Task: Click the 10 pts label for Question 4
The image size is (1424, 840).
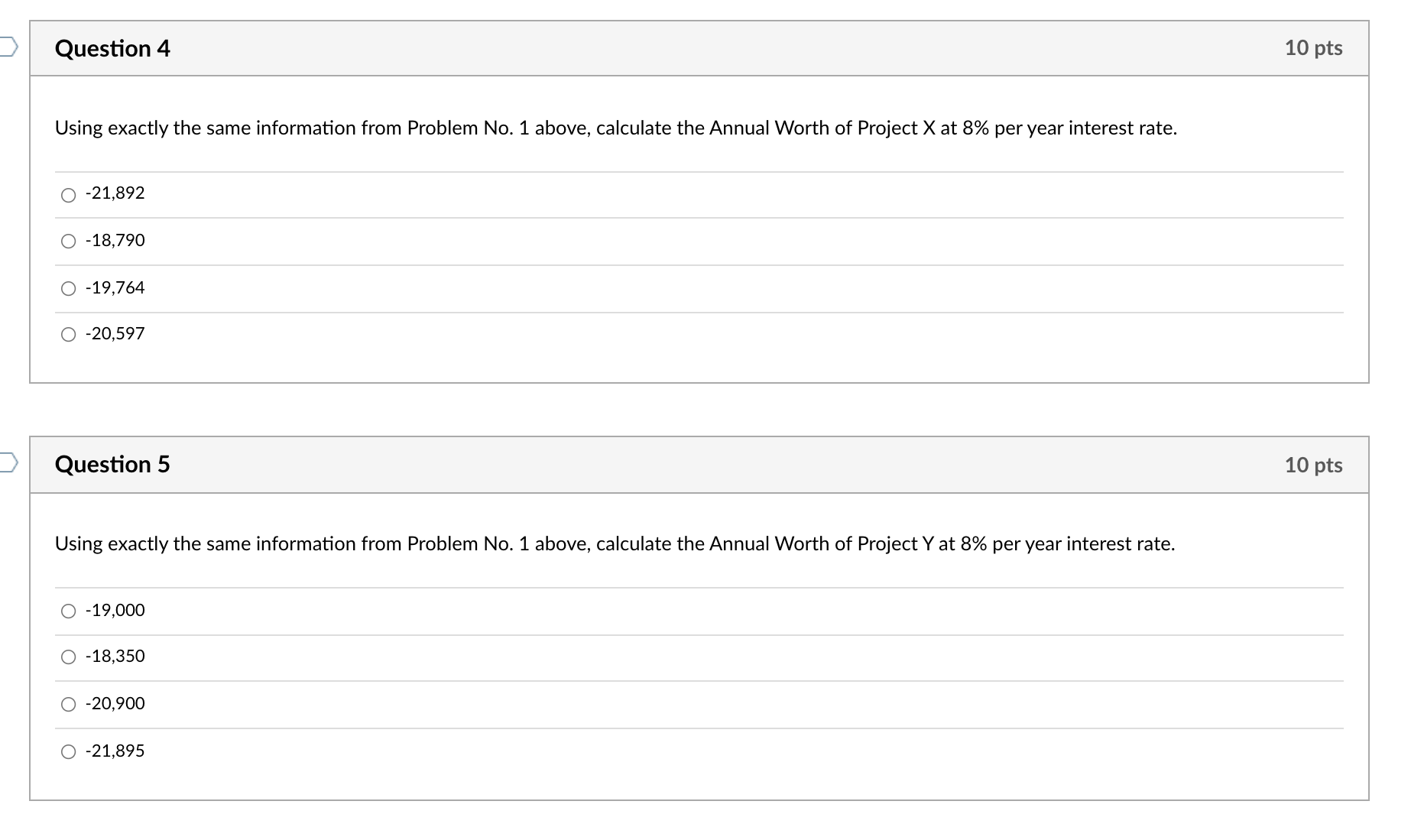Action: pos(1313,47)
